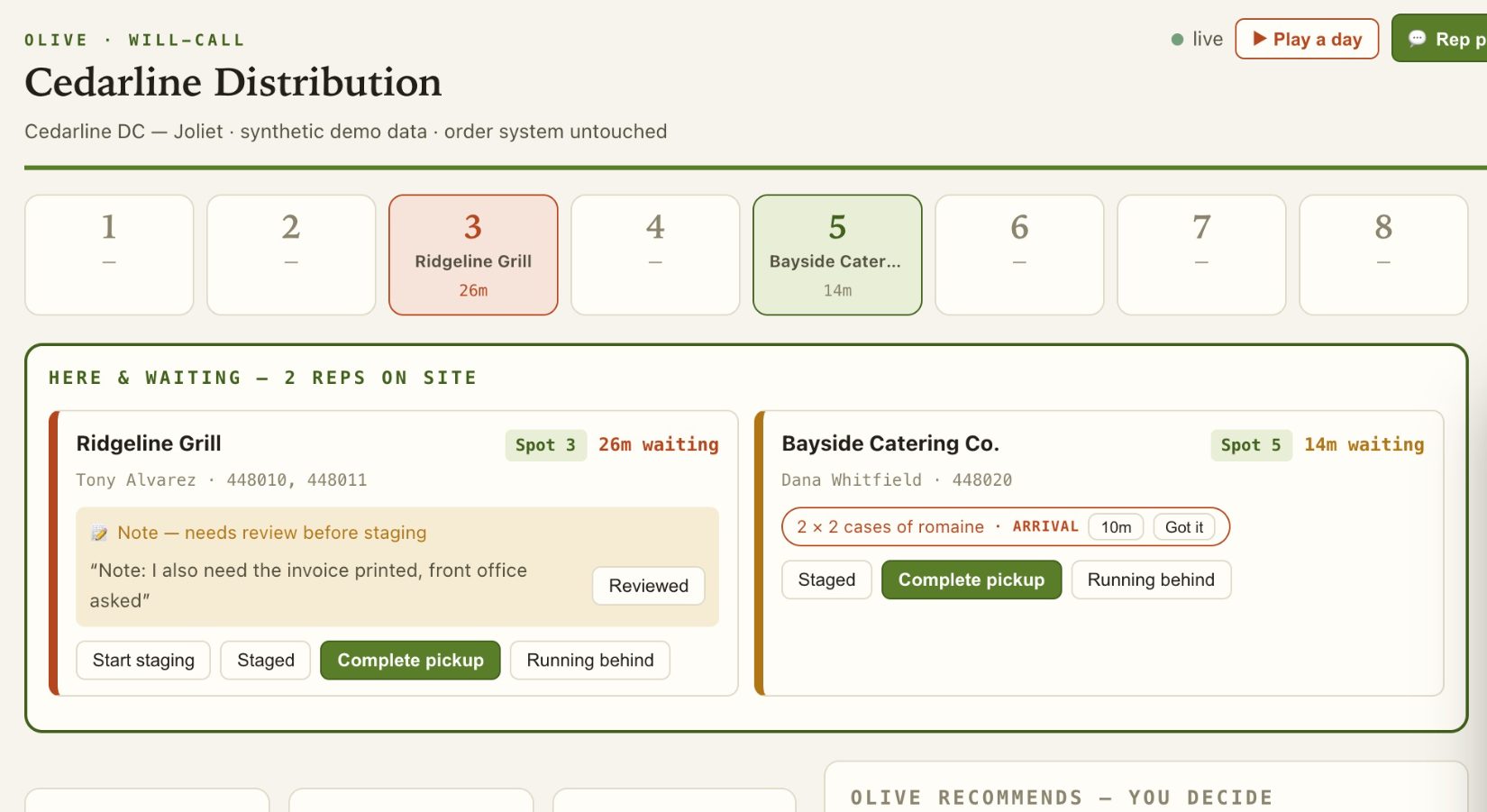Acknowledge romaine alert with Got it
The image size is (1487, 812).
coord(1184,527)
